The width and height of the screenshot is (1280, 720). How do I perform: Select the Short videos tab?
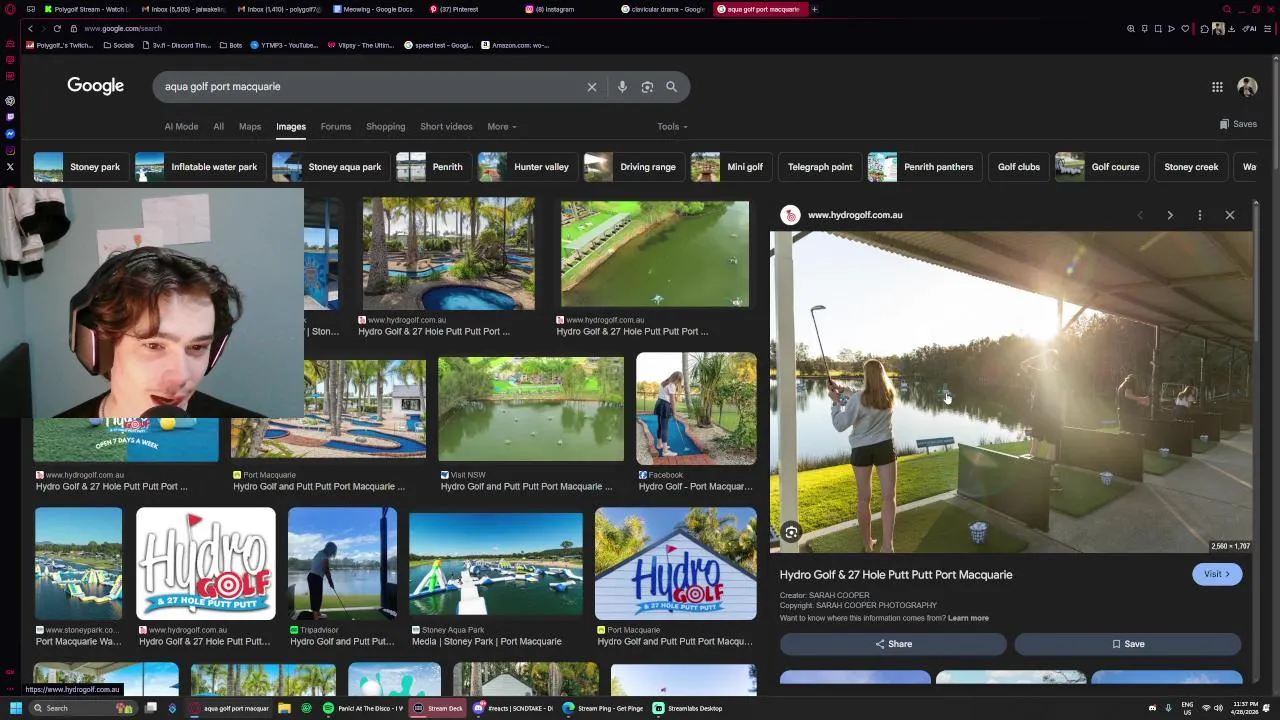(446, 127)
